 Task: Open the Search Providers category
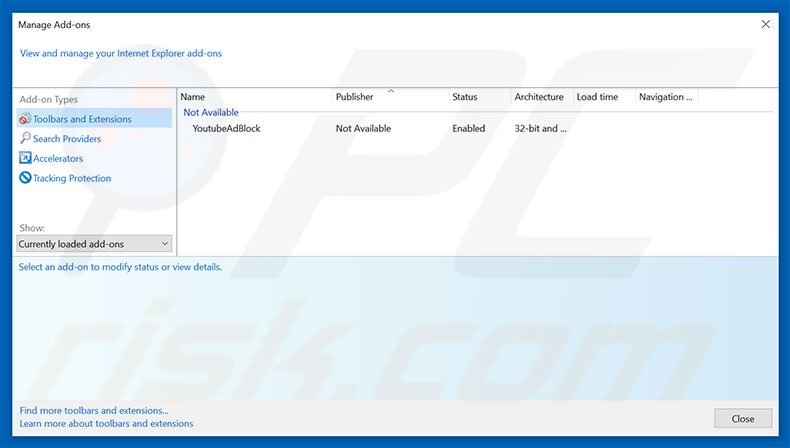coord(67,139)
